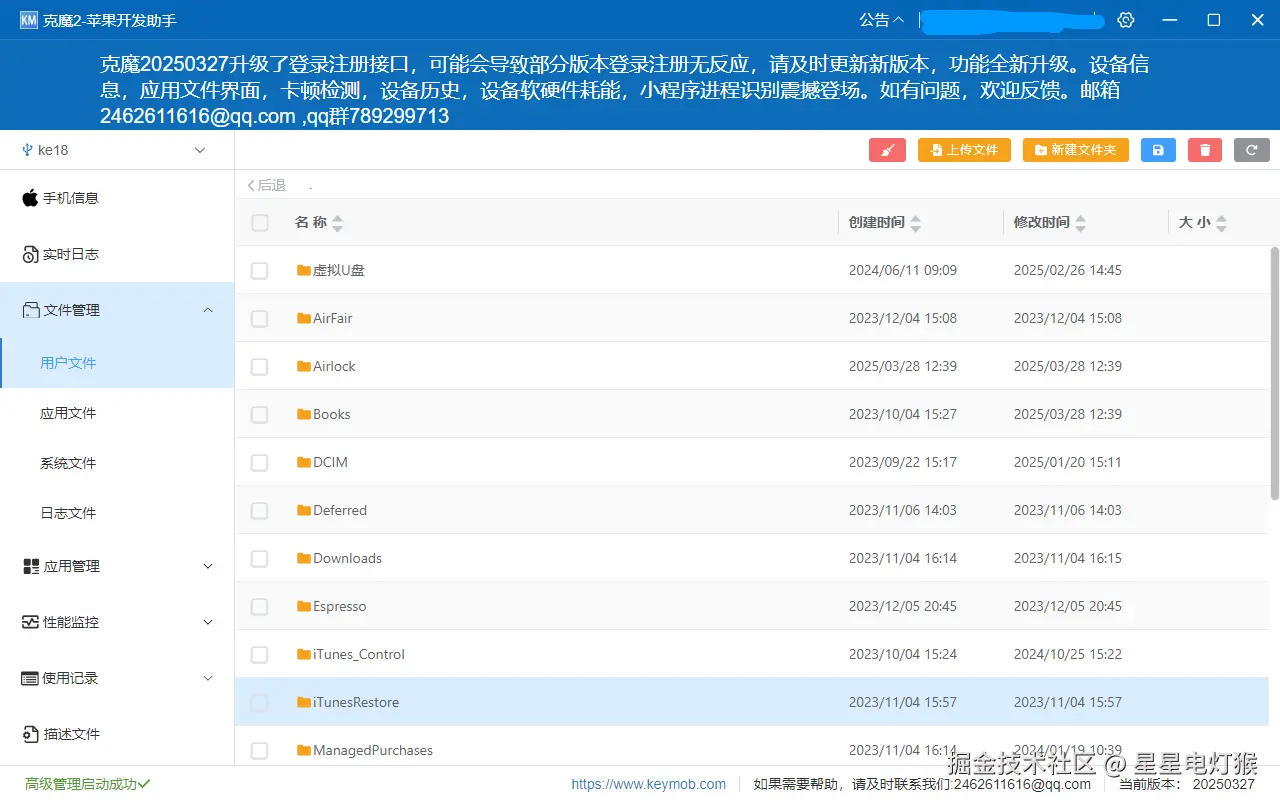Click the ManagedPurchases folder icon
1280x800 pixels.
[304, 750]
